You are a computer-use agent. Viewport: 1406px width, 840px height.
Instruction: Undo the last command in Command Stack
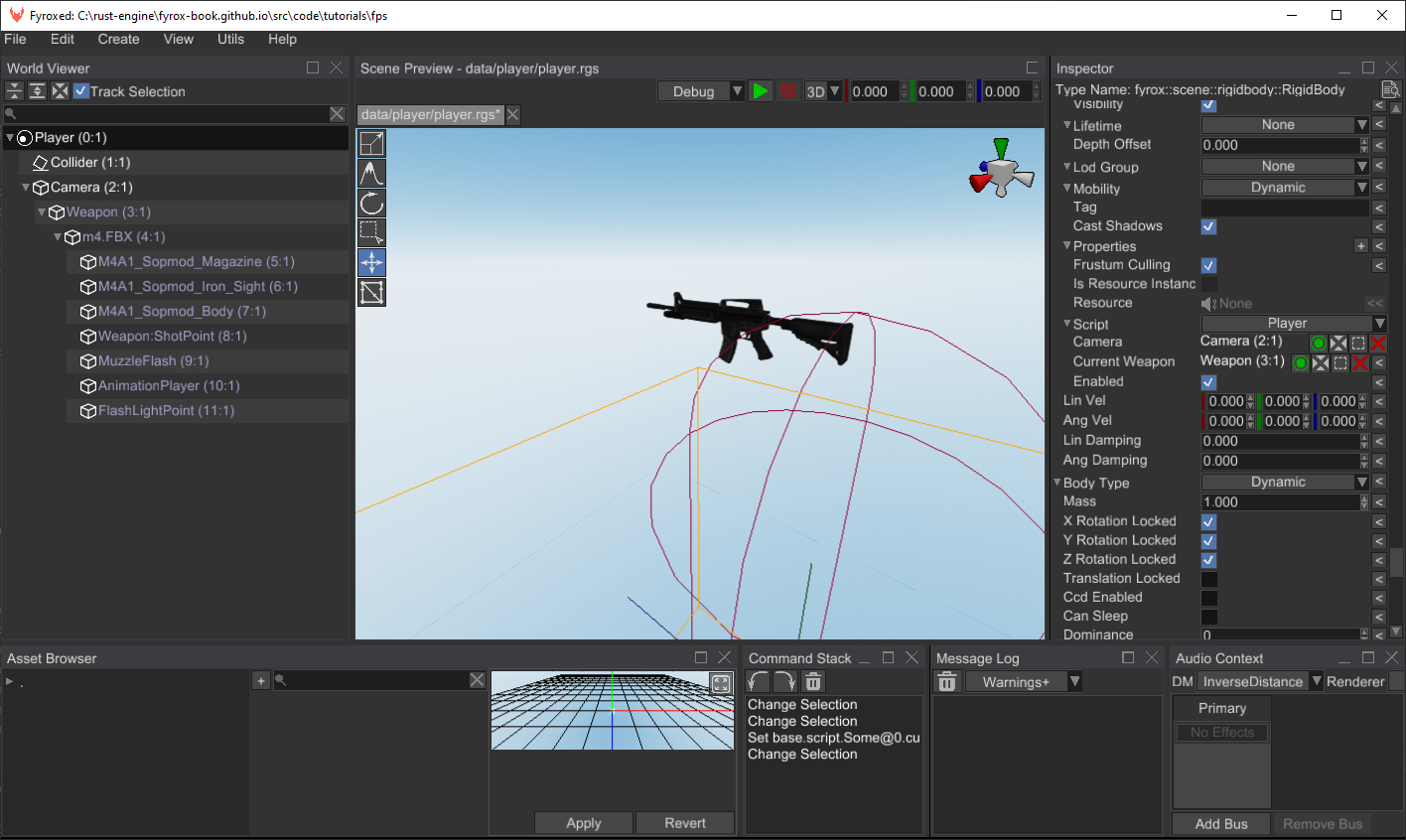click(759, 682)
